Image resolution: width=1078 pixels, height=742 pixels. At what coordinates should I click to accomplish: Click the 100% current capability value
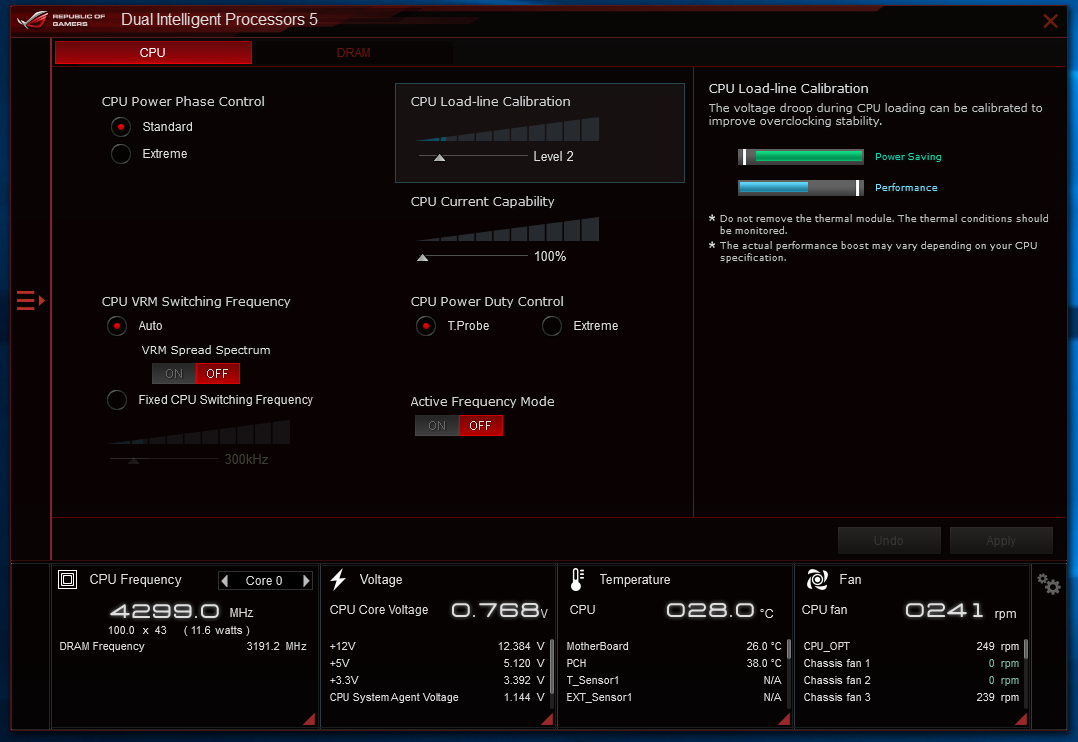coord(550,257)
